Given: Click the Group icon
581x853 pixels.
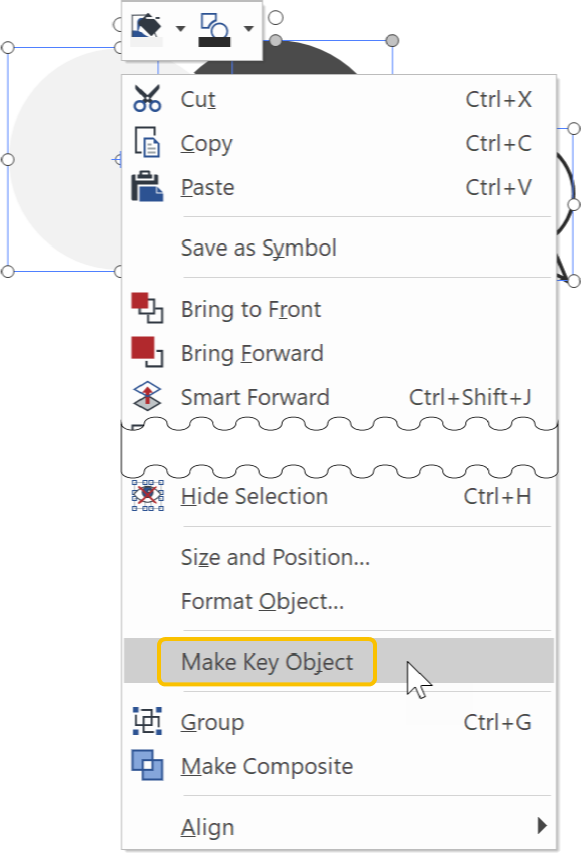Looking at the screenshot, I should tap(146, 722).
